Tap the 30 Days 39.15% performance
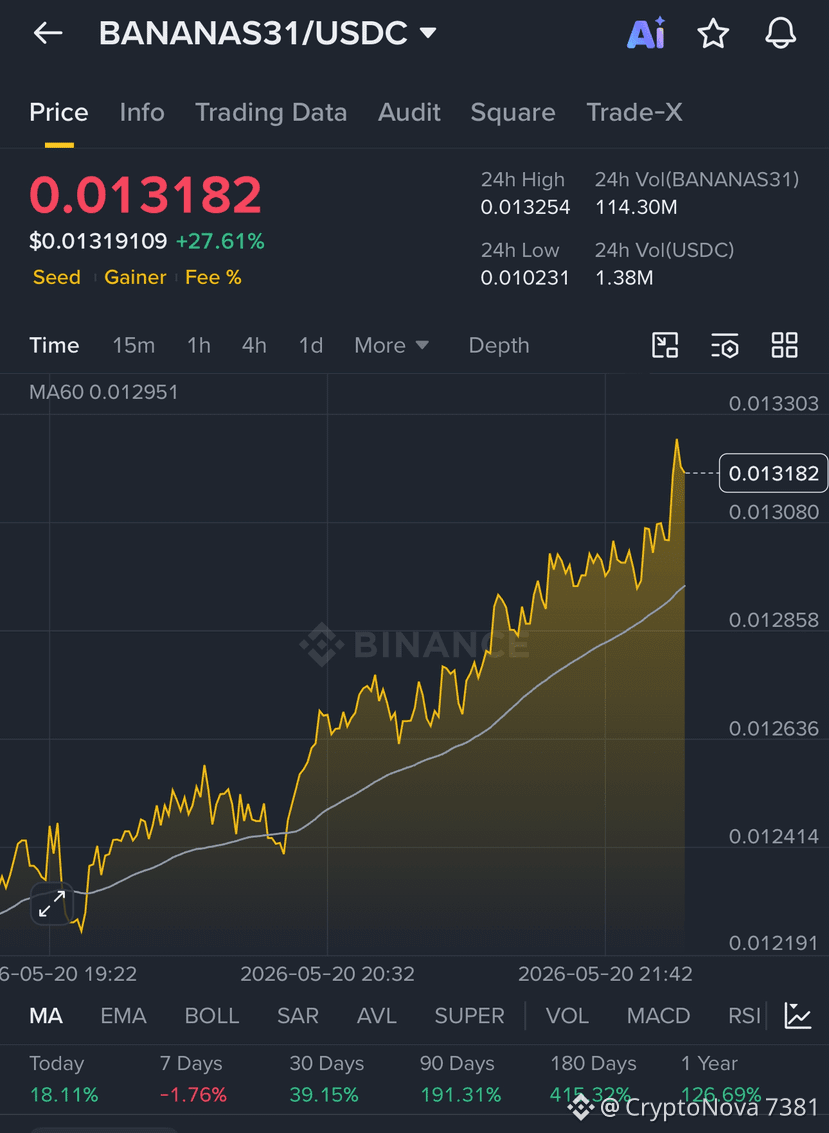The width and height of the screenshot is (829, 1133). (326, 1080)
